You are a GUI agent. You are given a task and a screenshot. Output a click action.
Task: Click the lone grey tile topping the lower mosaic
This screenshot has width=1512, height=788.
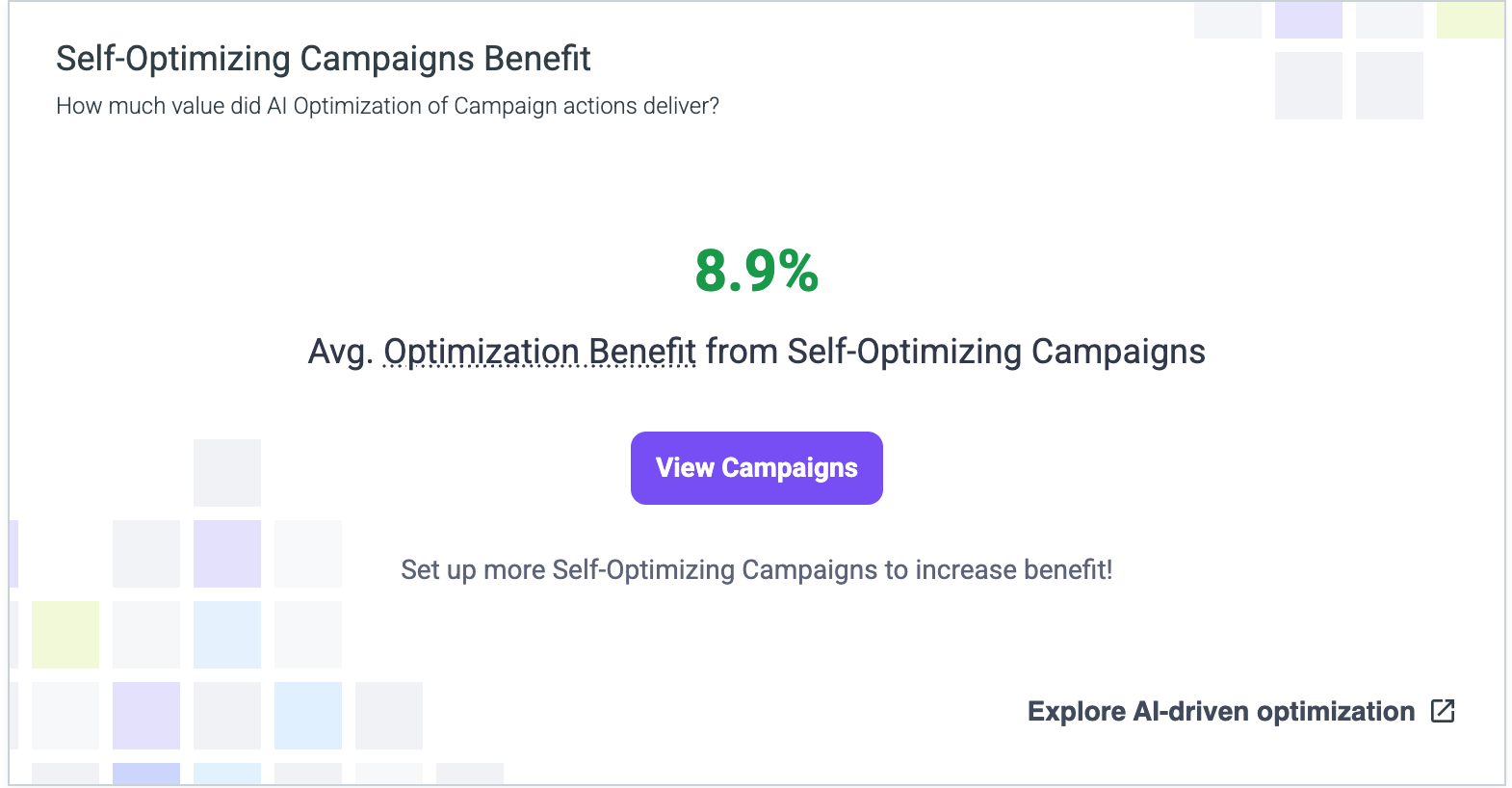(x=227, y=473)
